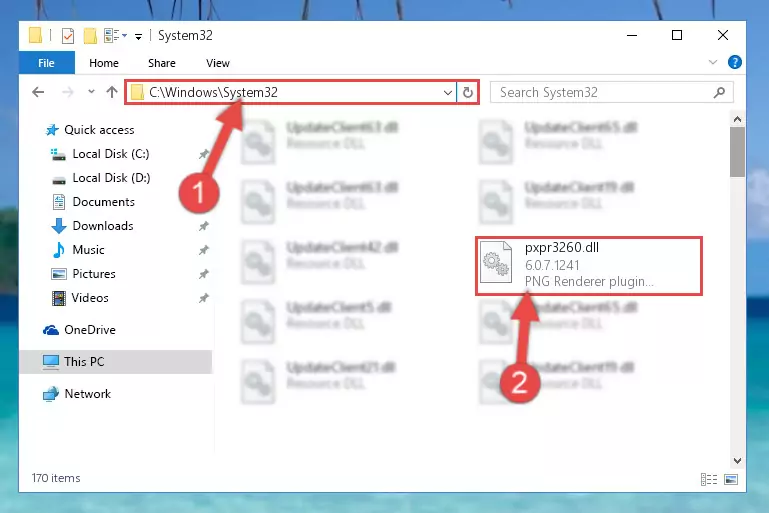This screenshot has width=769, height=513.
Task: Click the Videos film icon in sidebar
Action: click(x=59, y=298)
